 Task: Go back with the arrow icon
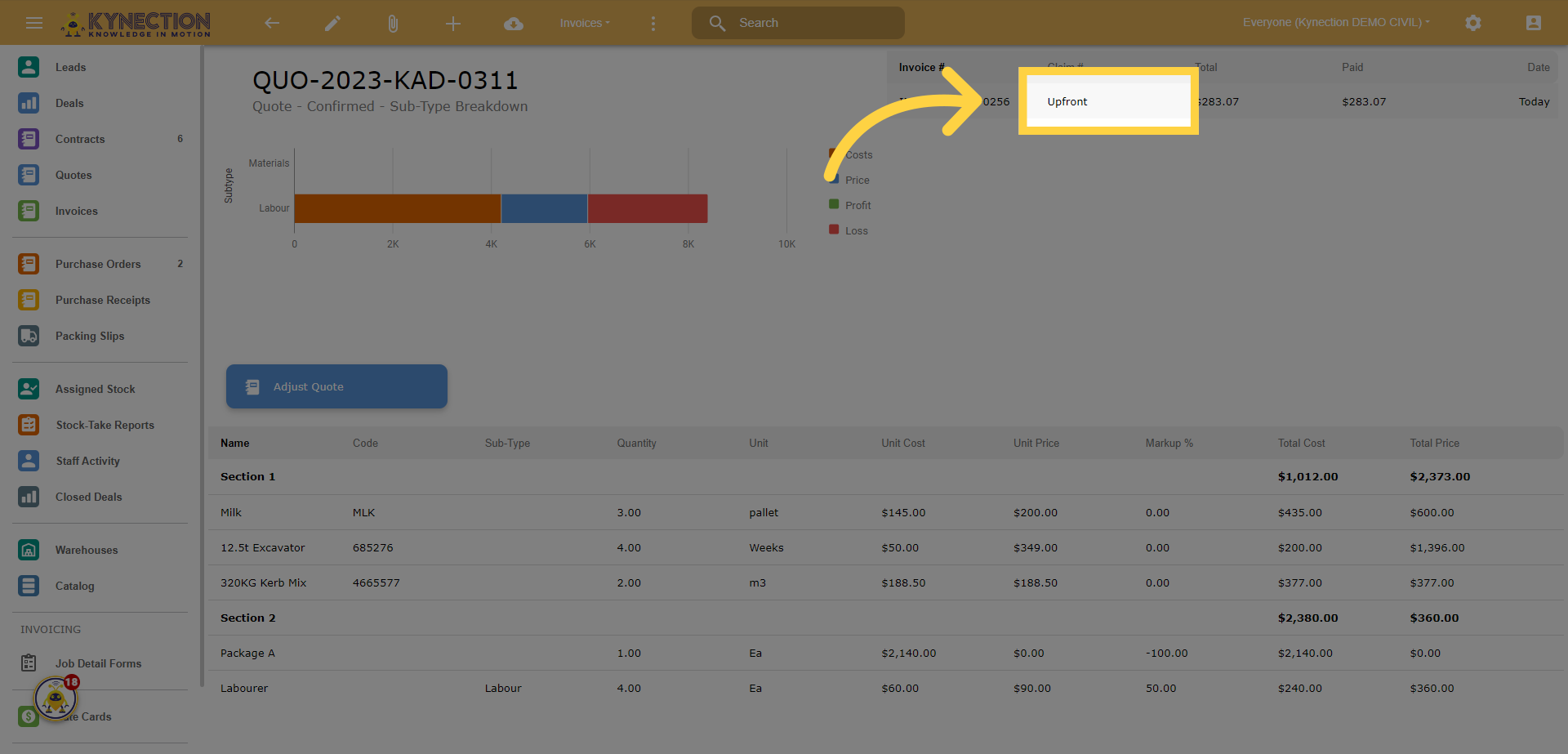click(272, 23)
